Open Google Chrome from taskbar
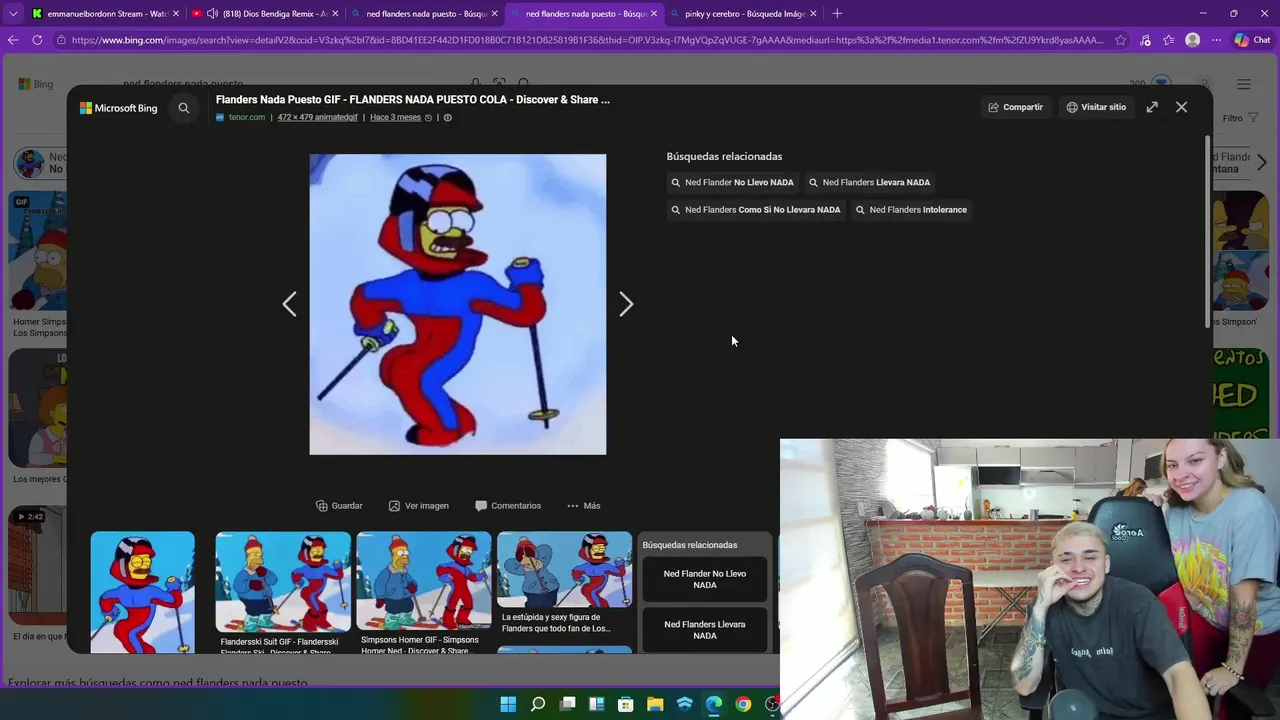 (x=743, y=704)
